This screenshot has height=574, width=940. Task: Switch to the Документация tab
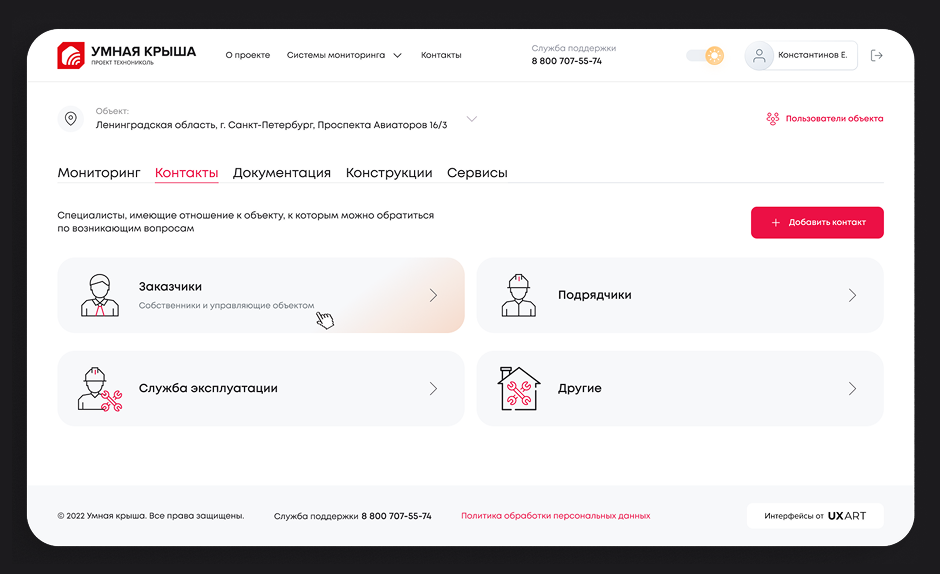click(281, 173)
